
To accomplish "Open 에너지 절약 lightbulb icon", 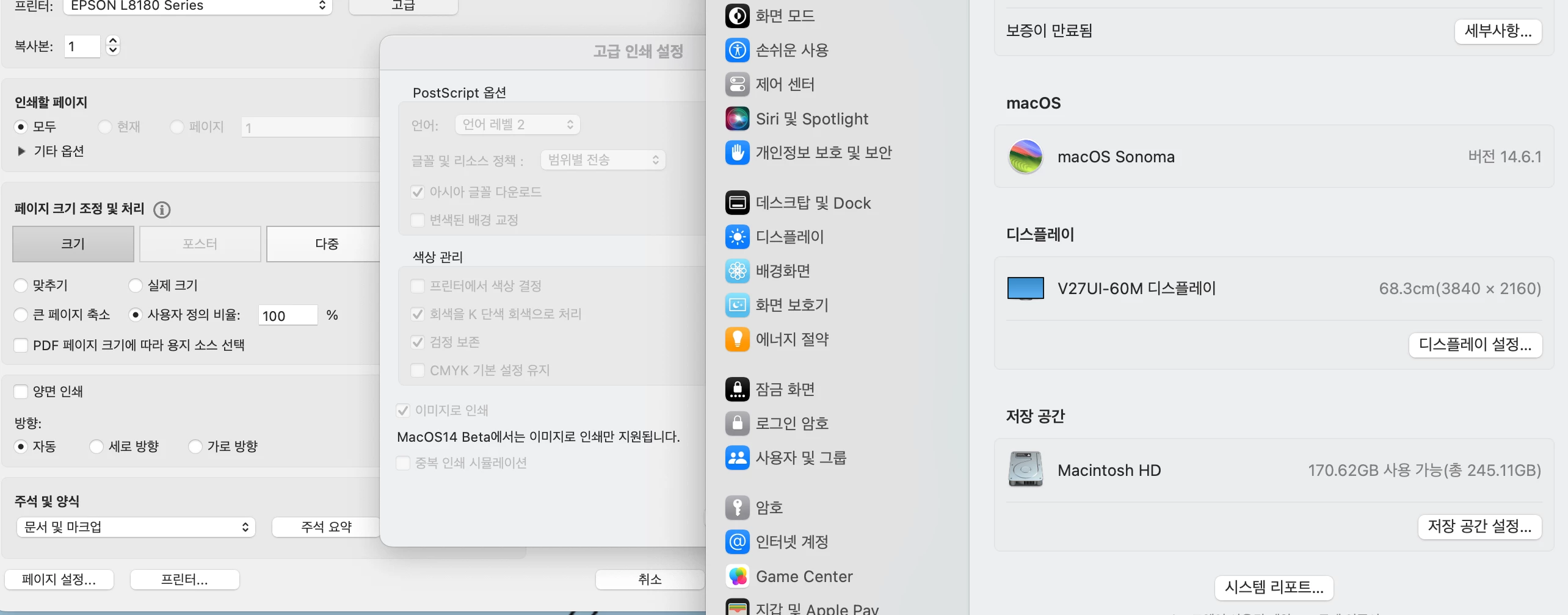I will coord(737,339).
